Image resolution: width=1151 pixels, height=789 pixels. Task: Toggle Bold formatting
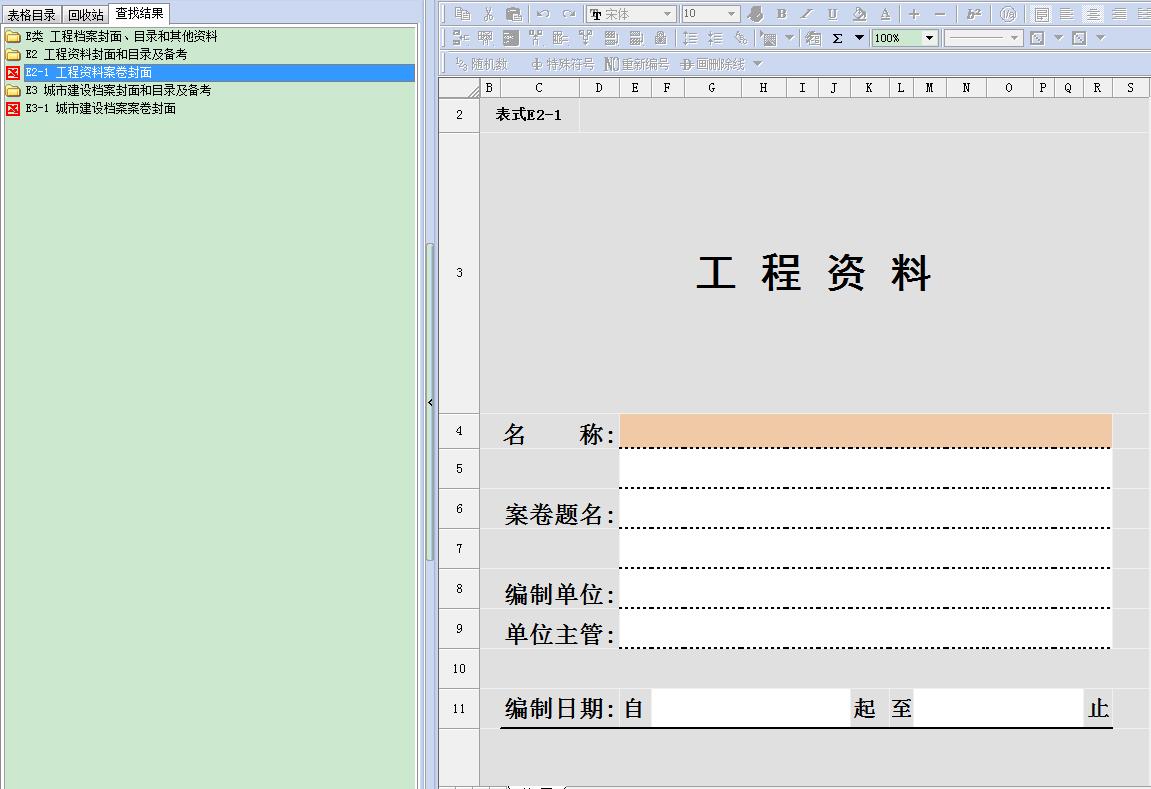pos(781,14)
